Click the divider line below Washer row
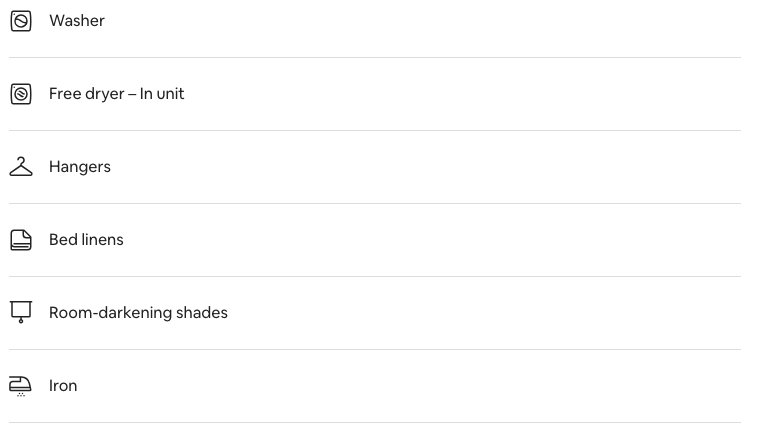This screenshot has width=758, height=432. pos(375,58)
